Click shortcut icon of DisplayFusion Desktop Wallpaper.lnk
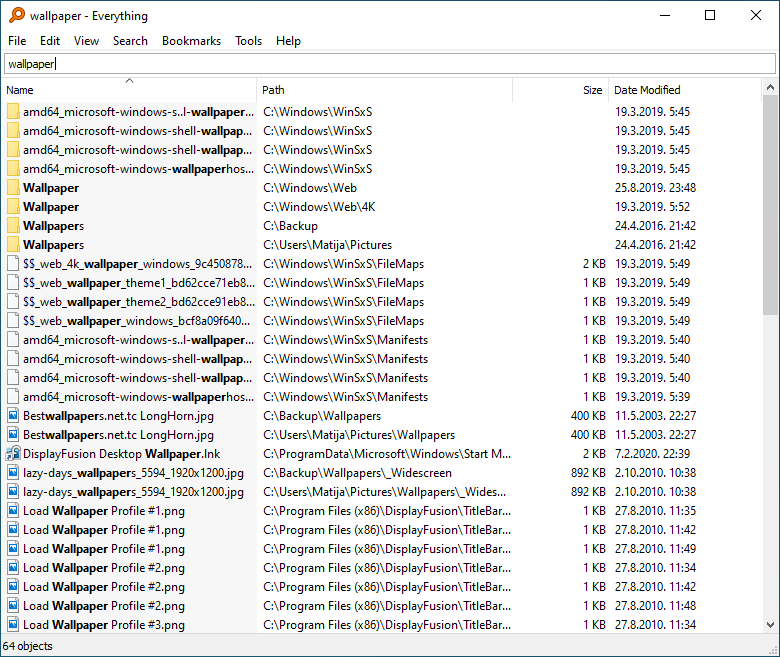Image resolution: width=780 pixels, height=657 pixels. 13,454
